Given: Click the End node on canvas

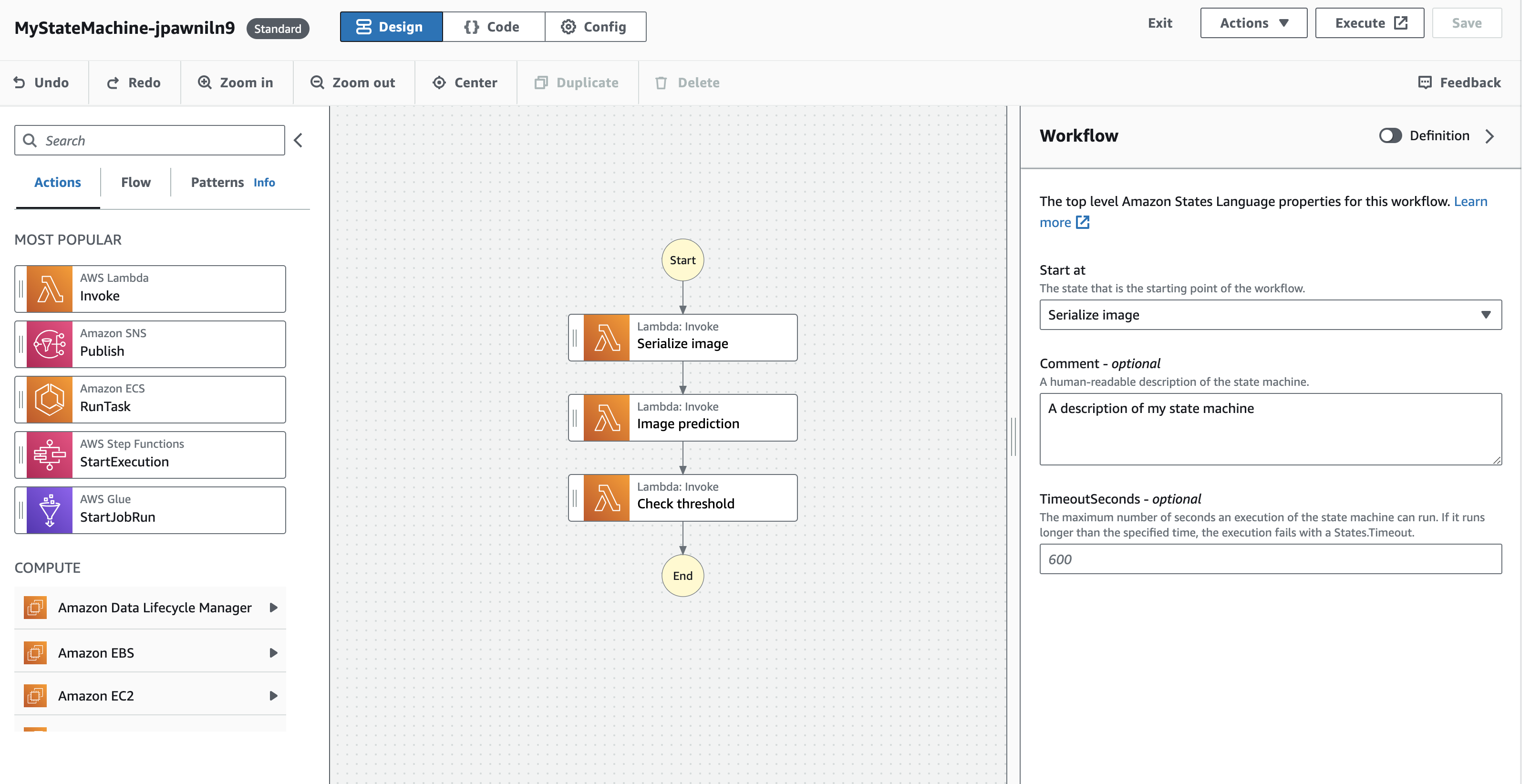Looking at the screenshot, I should [x=682, y=576].
